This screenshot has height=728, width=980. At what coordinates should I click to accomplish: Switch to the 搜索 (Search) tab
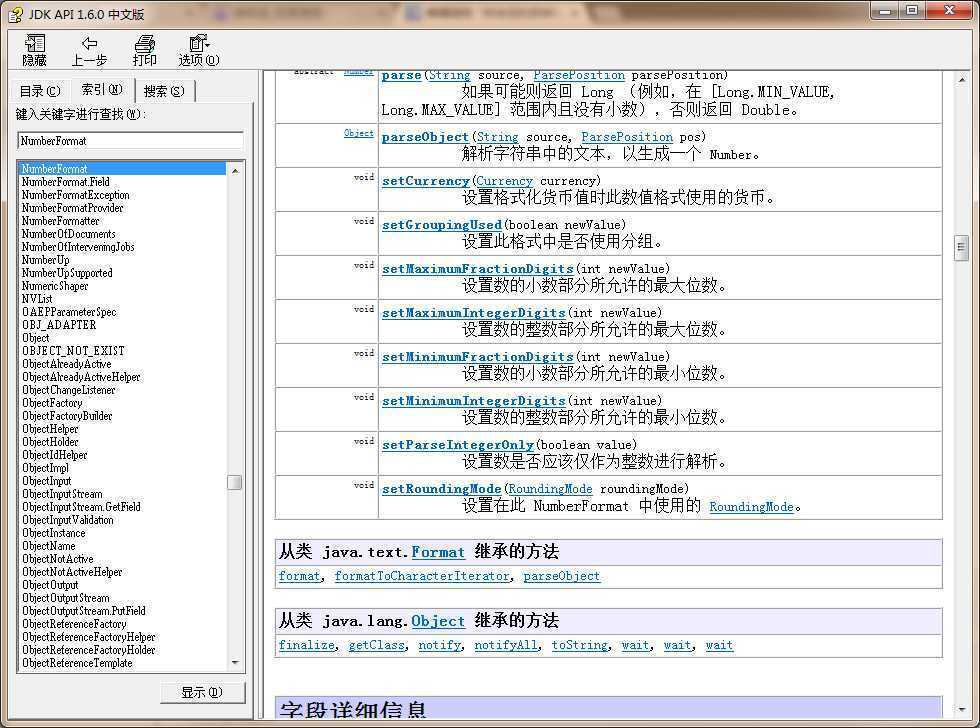pyautogui.click(x=164, y=91)
